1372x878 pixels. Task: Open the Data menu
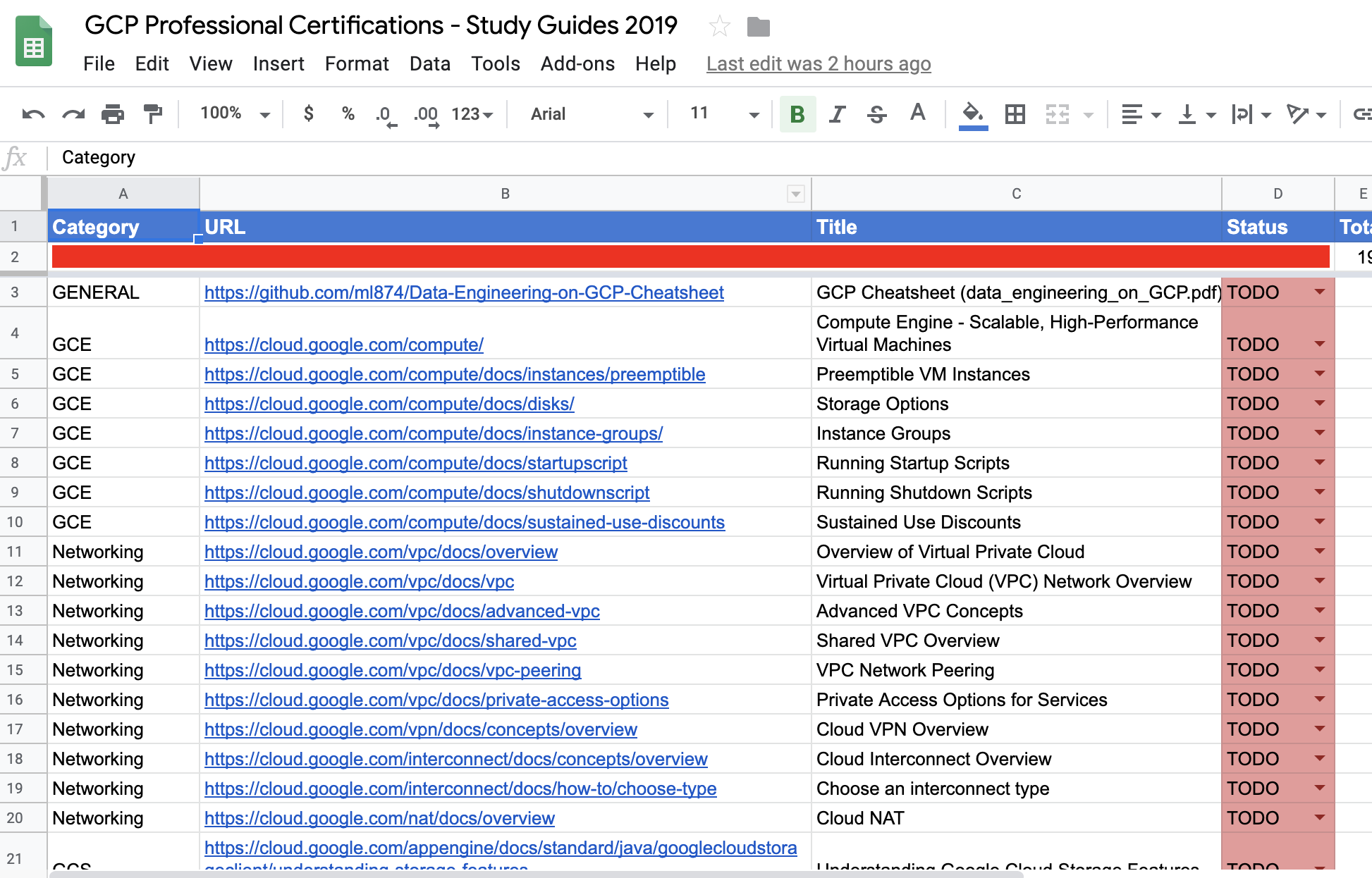click(429, 63)
